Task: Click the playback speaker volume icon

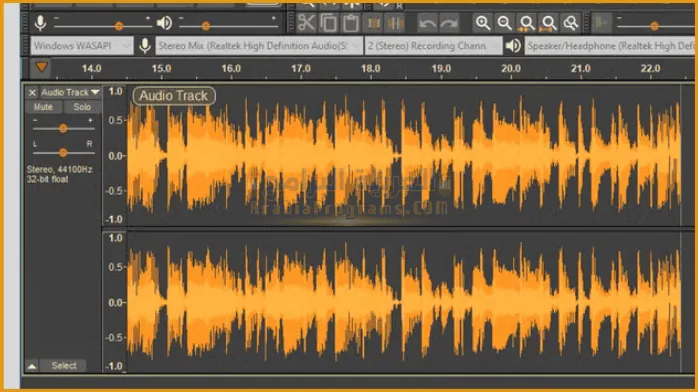Action: (x=164, y=23)
